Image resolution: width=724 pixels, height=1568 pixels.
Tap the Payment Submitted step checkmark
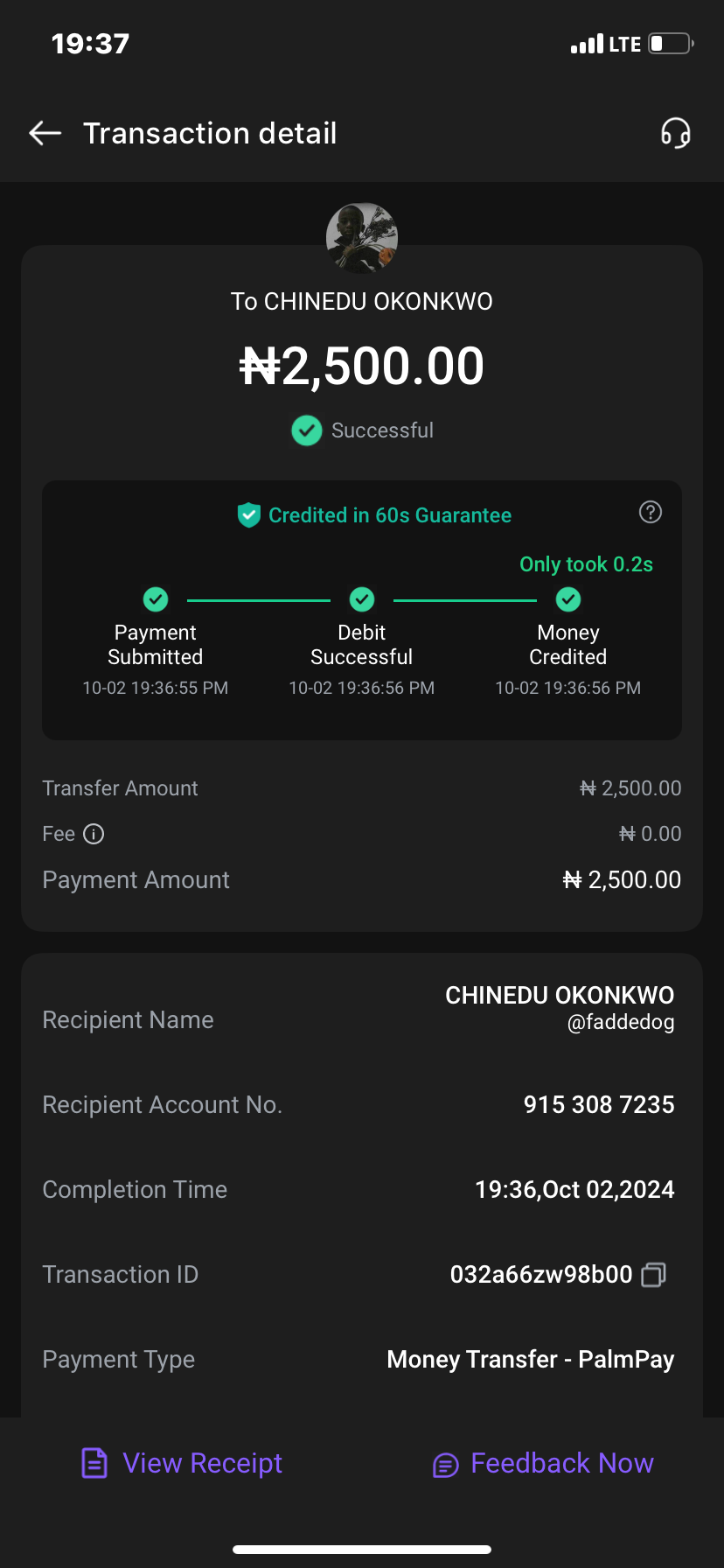pyautogui.click(x=156, y=599)
